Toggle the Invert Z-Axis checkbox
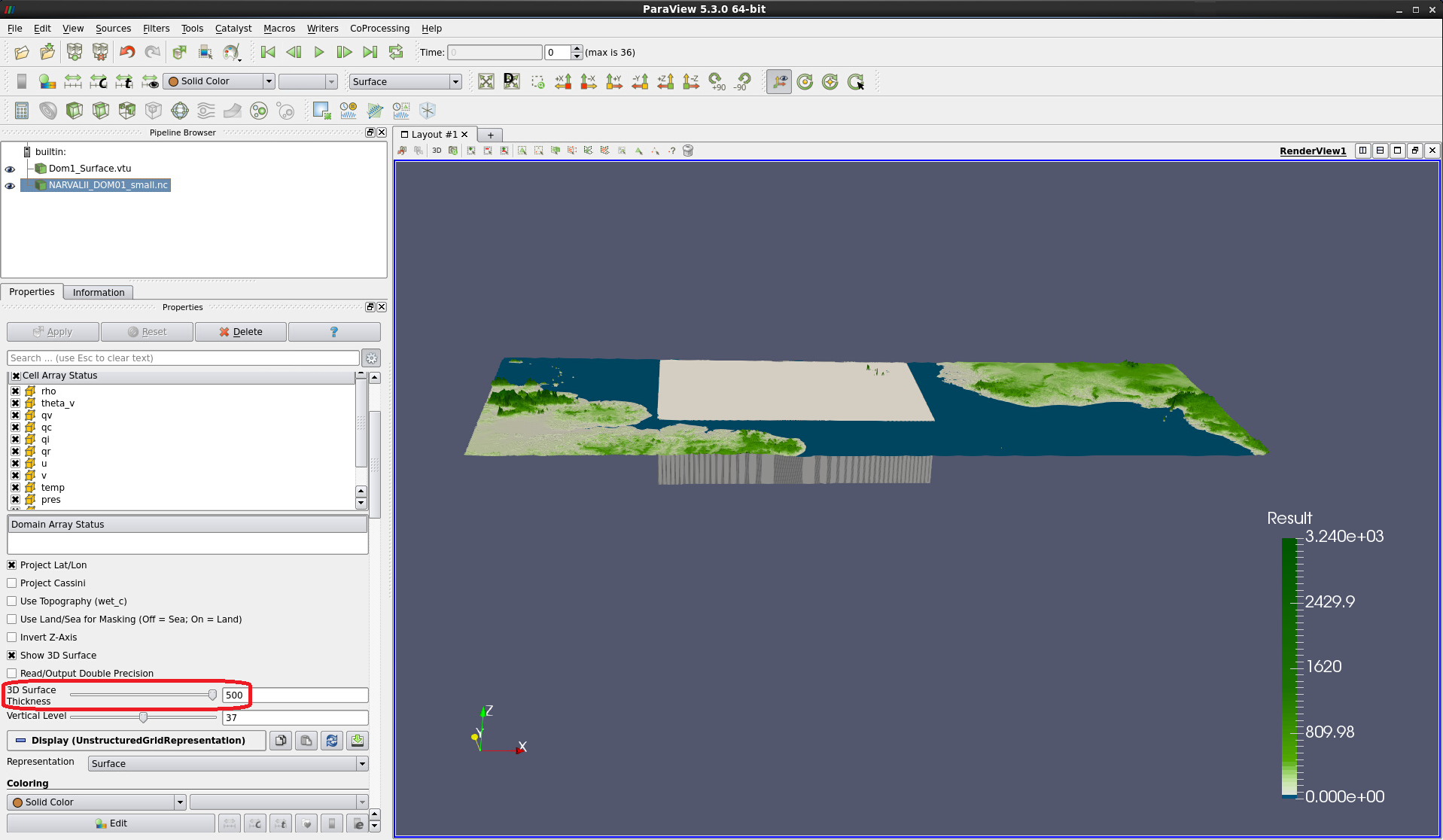 point(12,638)
